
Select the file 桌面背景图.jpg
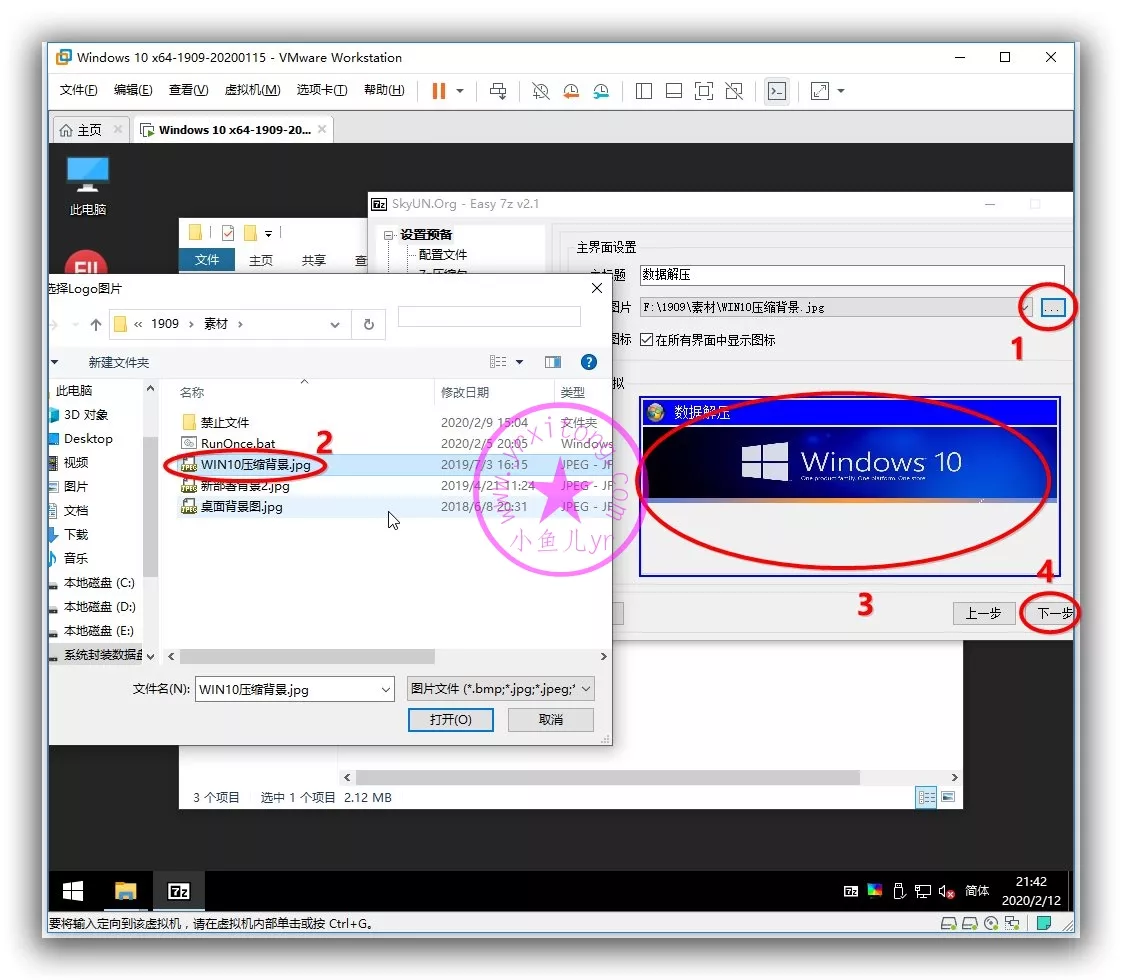241,507
